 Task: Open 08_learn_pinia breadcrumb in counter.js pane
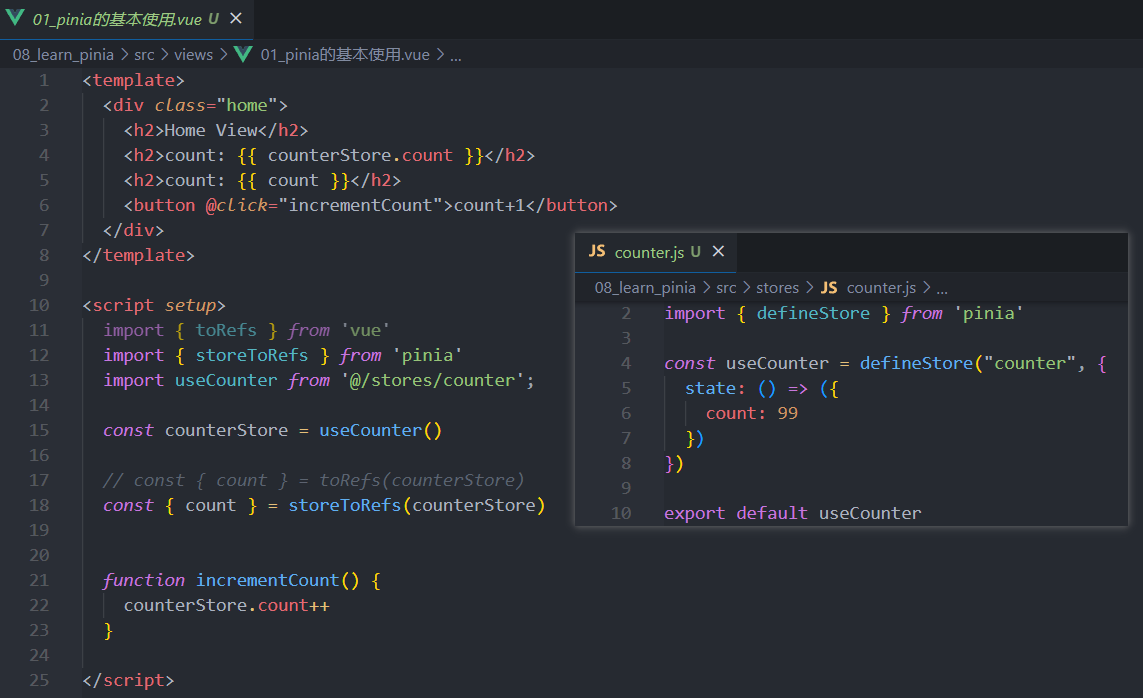tap(645, 288)
